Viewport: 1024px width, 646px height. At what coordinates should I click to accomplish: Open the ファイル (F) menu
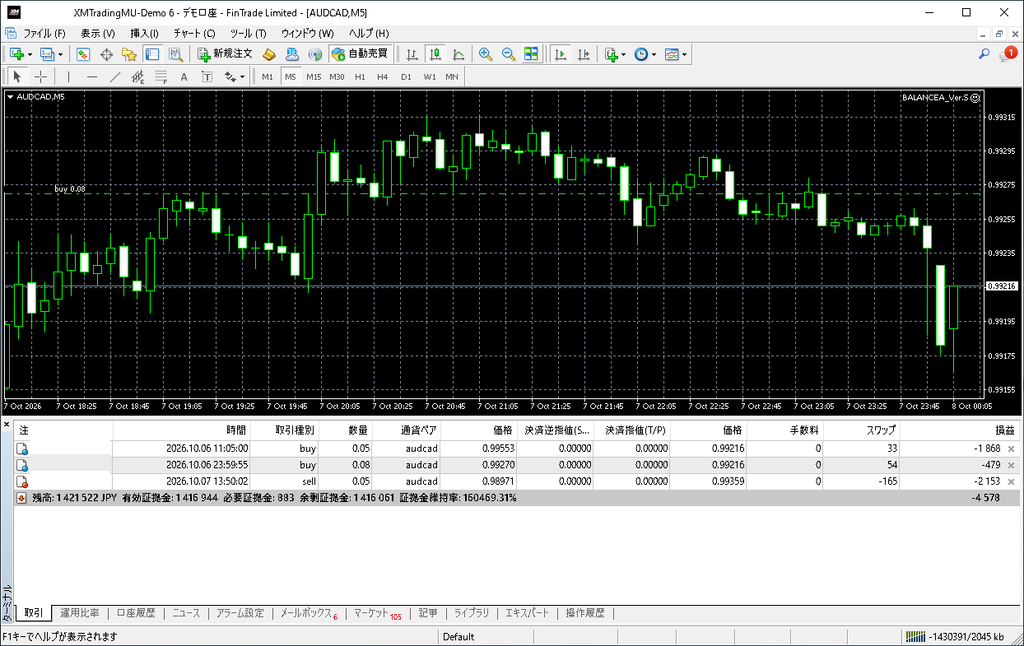click(x=44, y=33)
